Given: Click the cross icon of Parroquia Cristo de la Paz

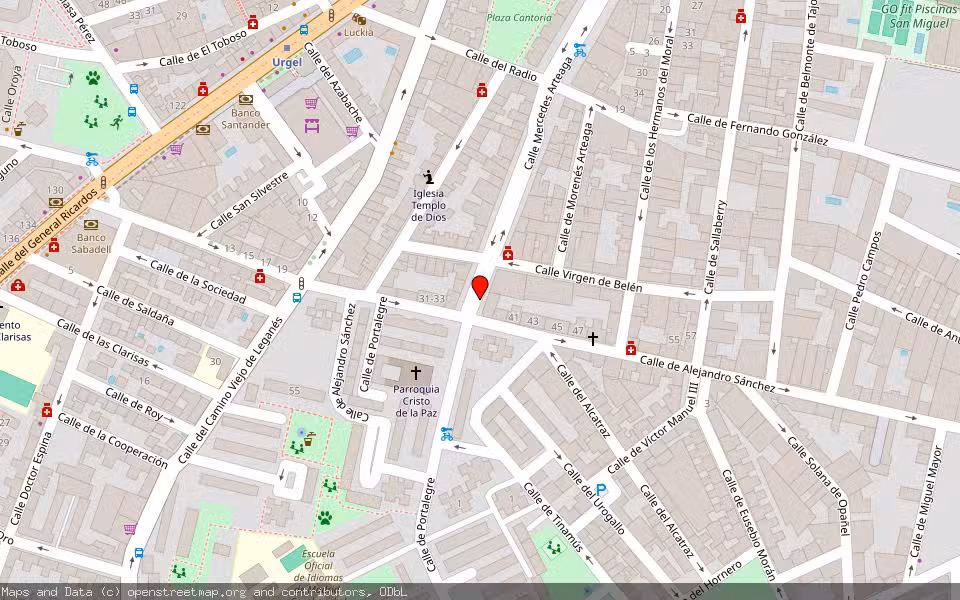Looking at the screenshot, I should [x=416, y=372].
